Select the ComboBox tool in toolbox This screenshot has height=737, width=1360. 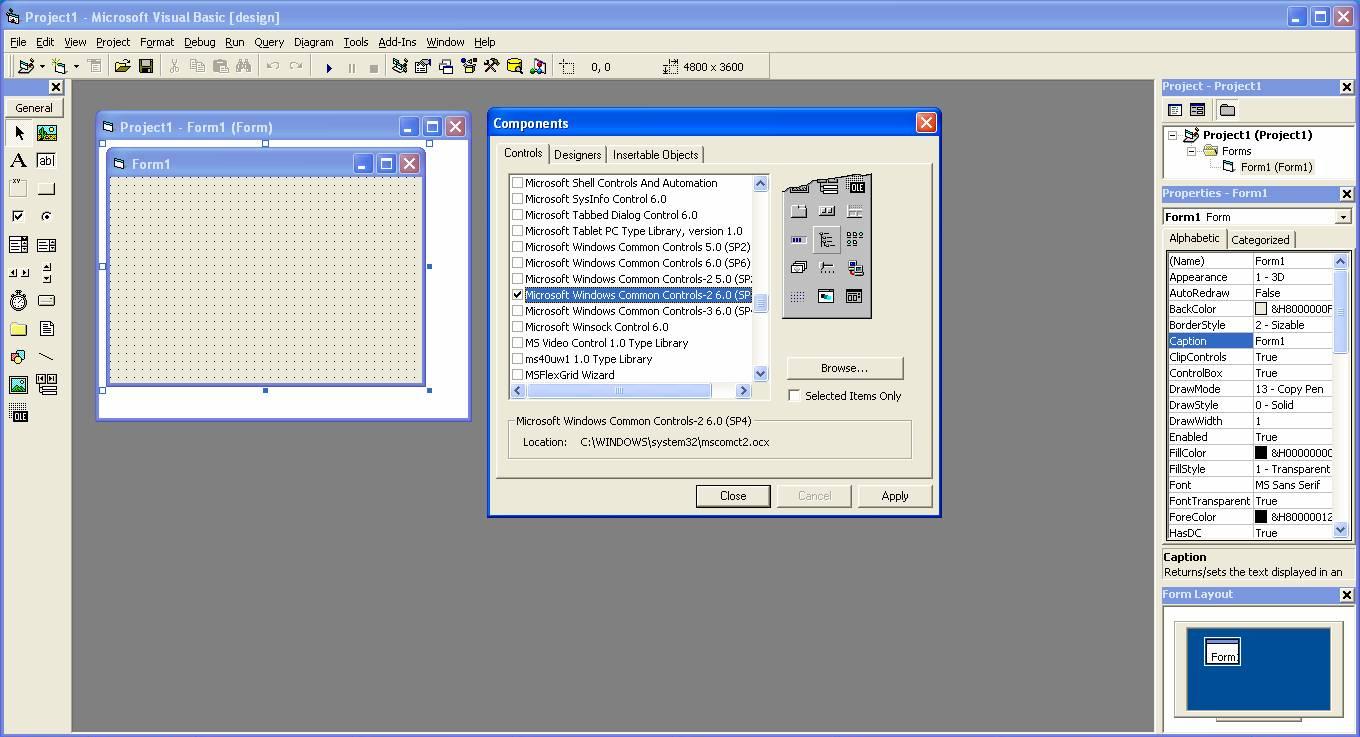(18, 245)
